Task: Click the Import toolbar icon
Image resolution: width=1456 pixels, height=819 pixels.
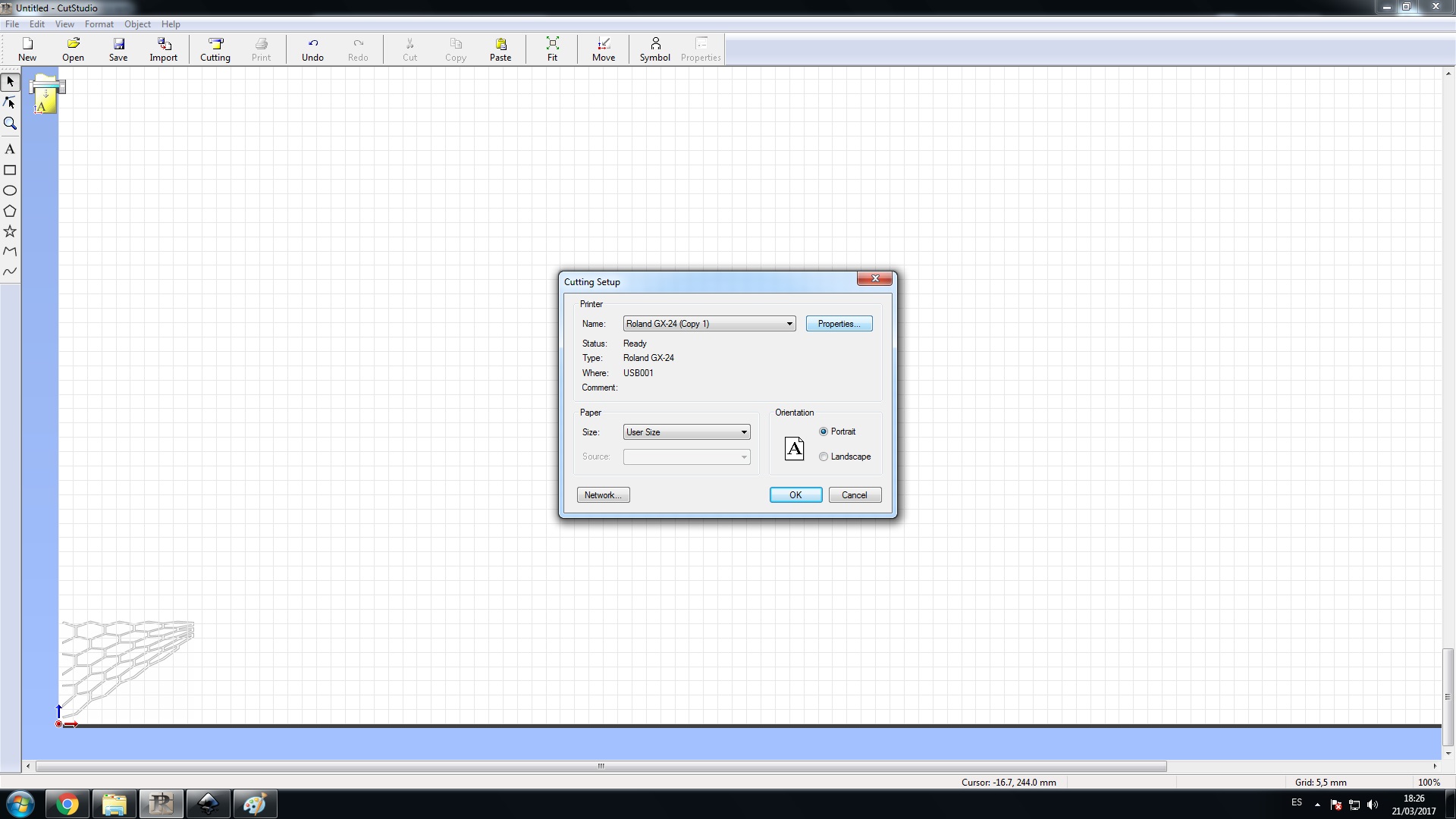Action: [164, 49]
